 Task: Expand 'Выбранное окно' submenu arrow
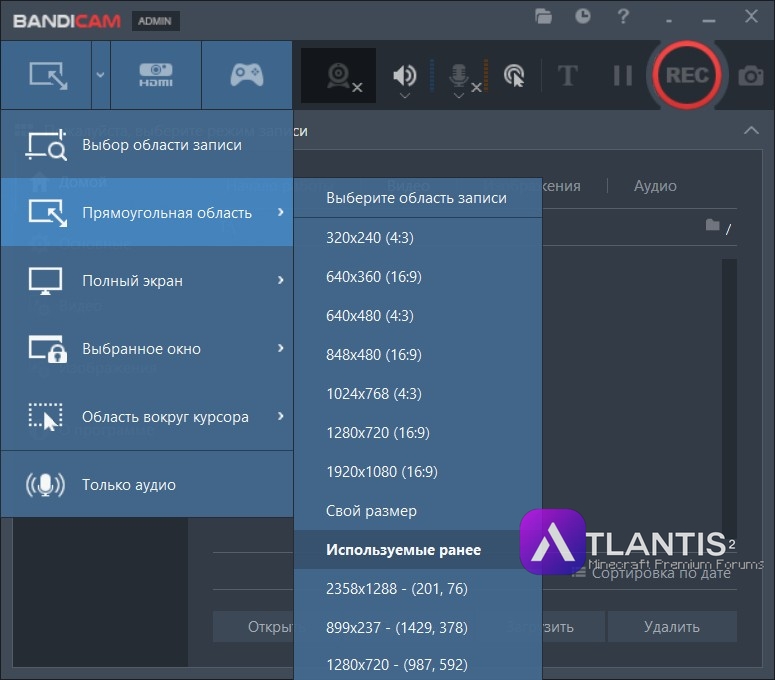(281, 348)
